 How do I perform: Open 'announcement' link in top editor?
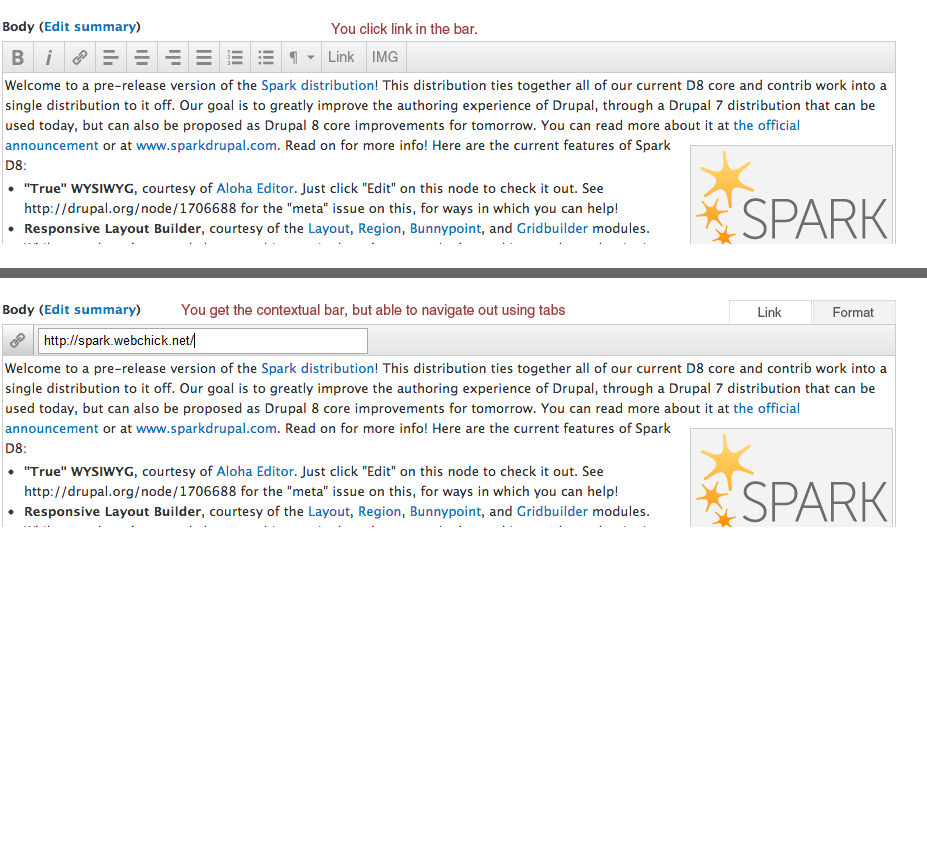(x=52, y=145)
